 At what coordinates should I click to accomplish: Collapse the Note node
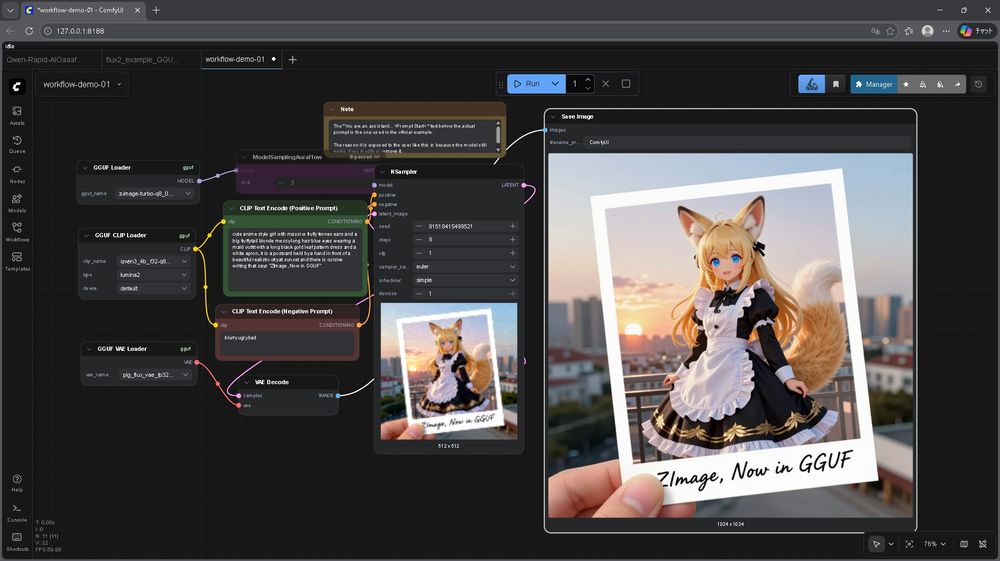tap(332, 109)
